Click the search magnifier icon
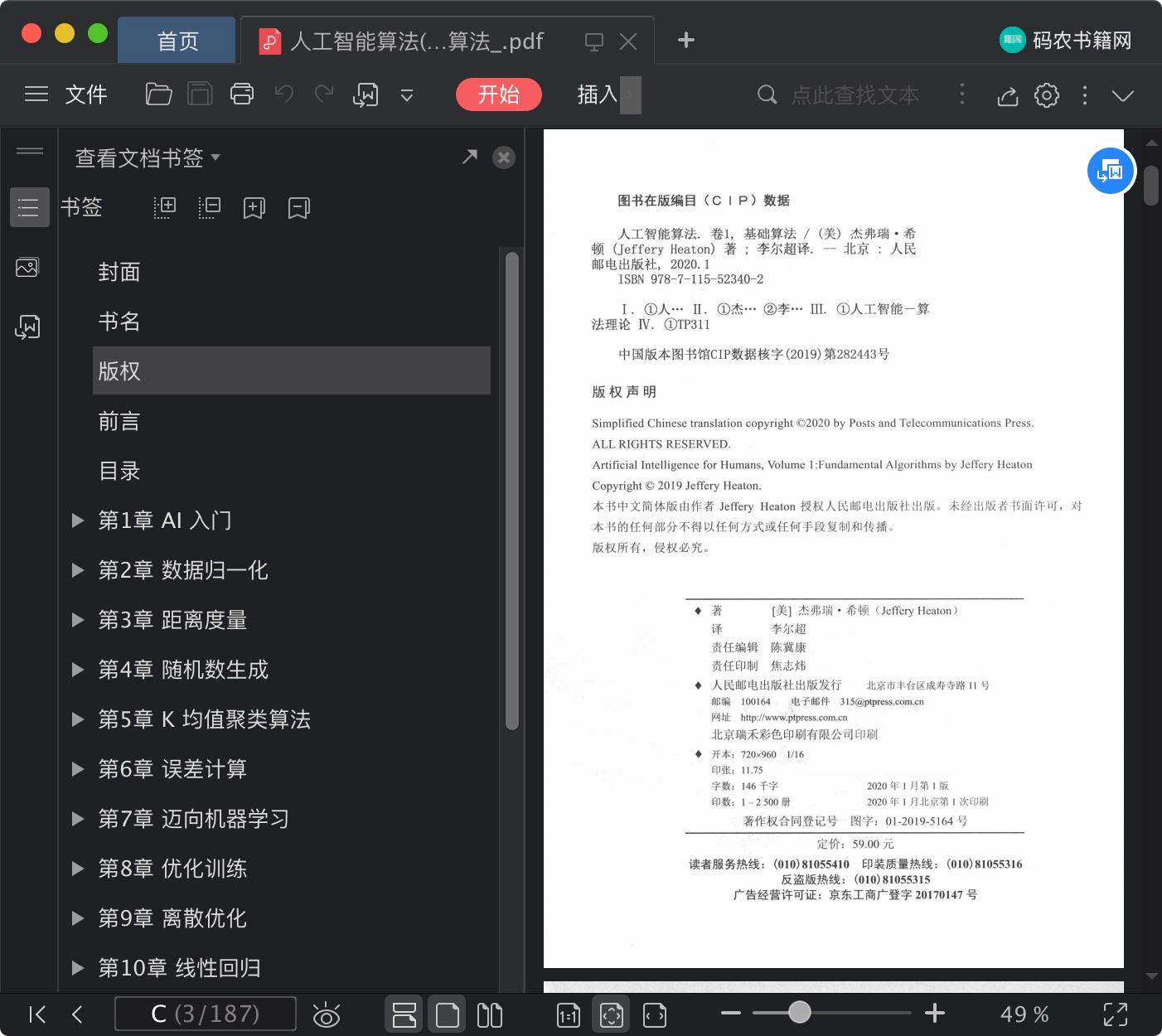This screenshot has height=1036, width=1162. 767,94
